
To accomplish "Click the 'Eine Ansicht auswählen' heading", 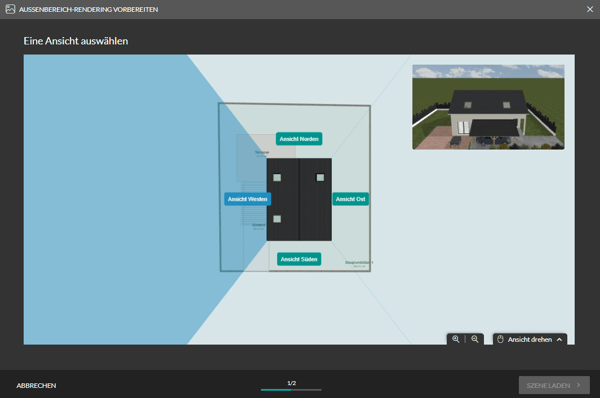I will pos(76,41).
